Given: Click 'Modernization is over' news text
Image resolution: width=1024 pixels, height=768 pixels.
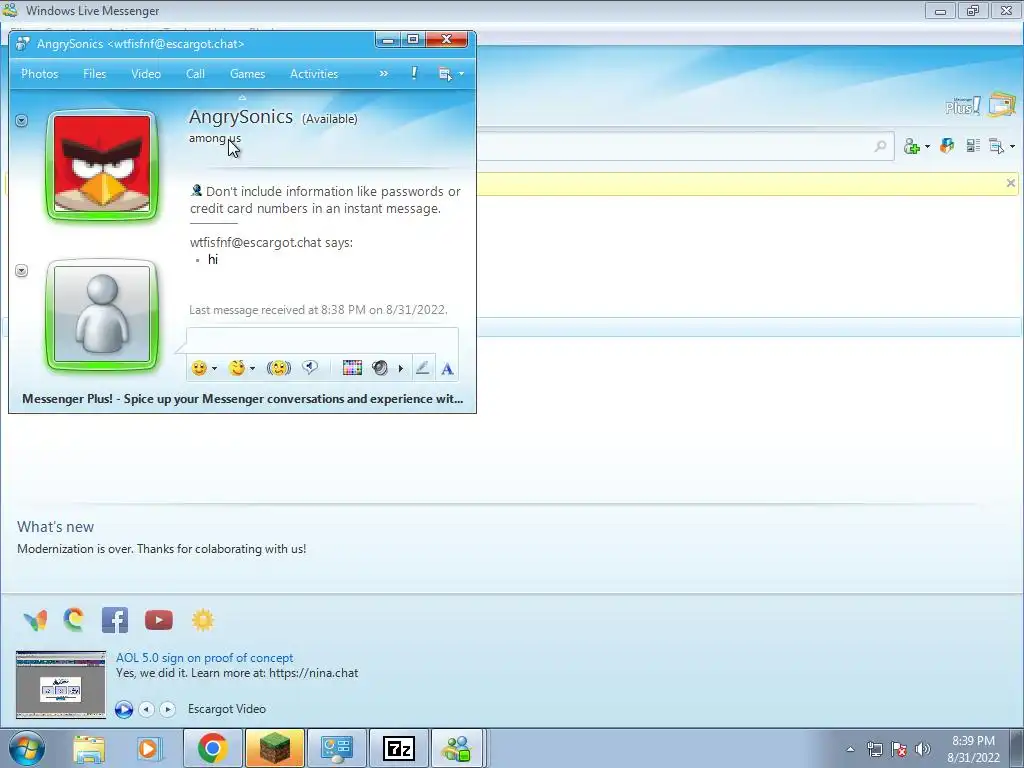Looking at the screenshot, I should (x=161, y=549).
